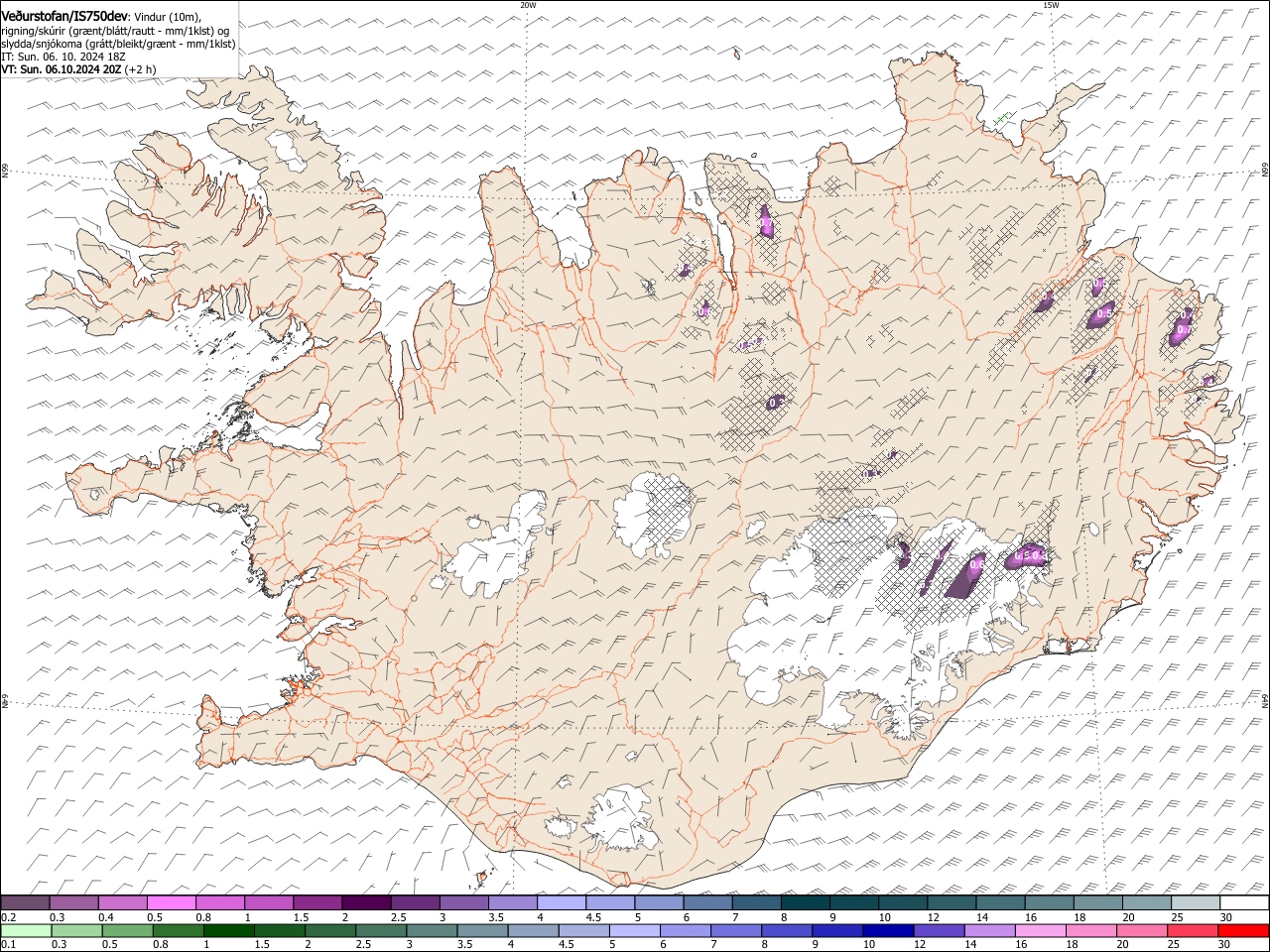Select the lower-row purple swatch starting at 12
This screenshot has height=952, width=1270.
coord(939,931)
